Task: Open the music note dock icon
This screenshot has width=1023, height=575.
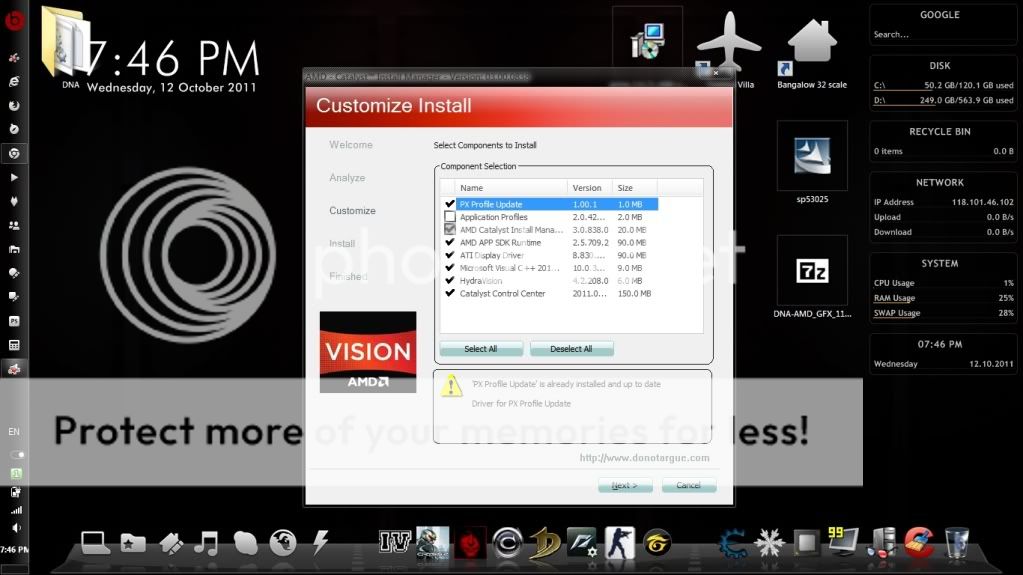Action: pyautogui.click(x=206, y=543)
